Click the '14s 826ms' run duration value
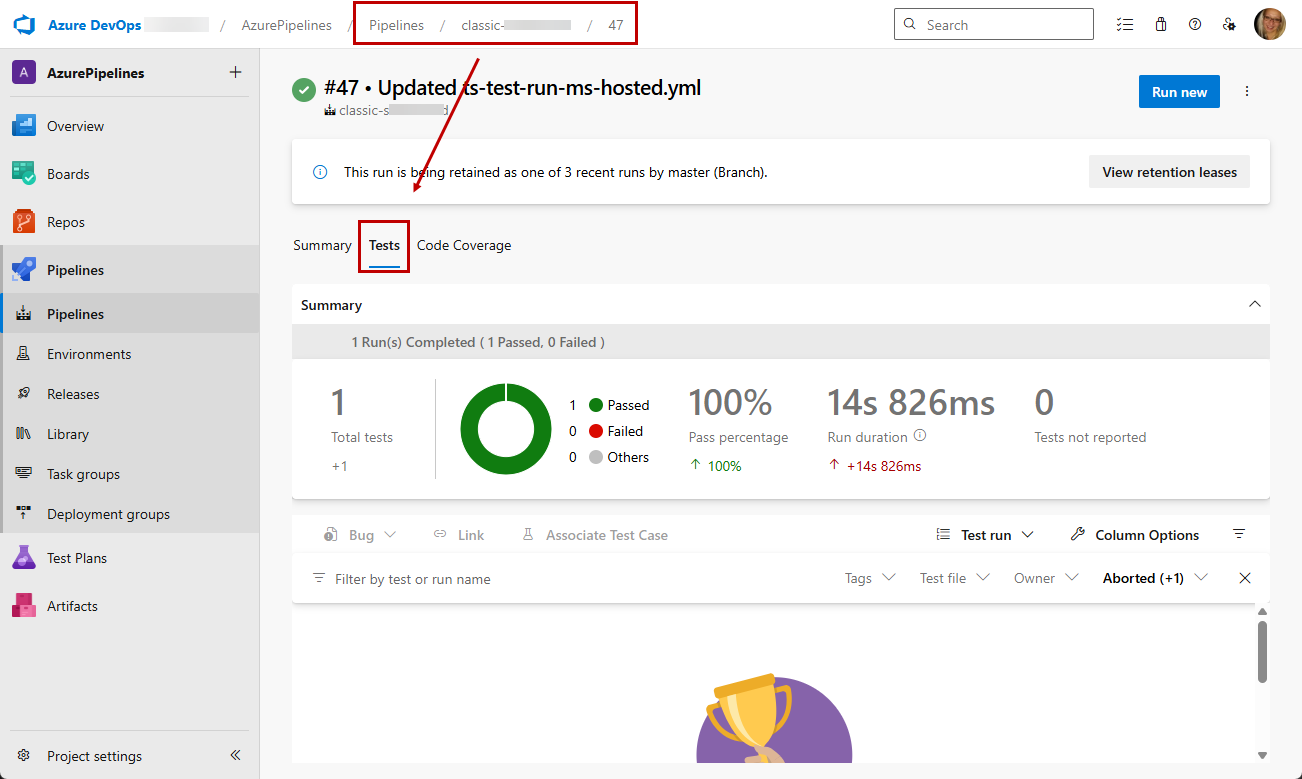This screenshot has height=779, width=1302. [911, 403]
